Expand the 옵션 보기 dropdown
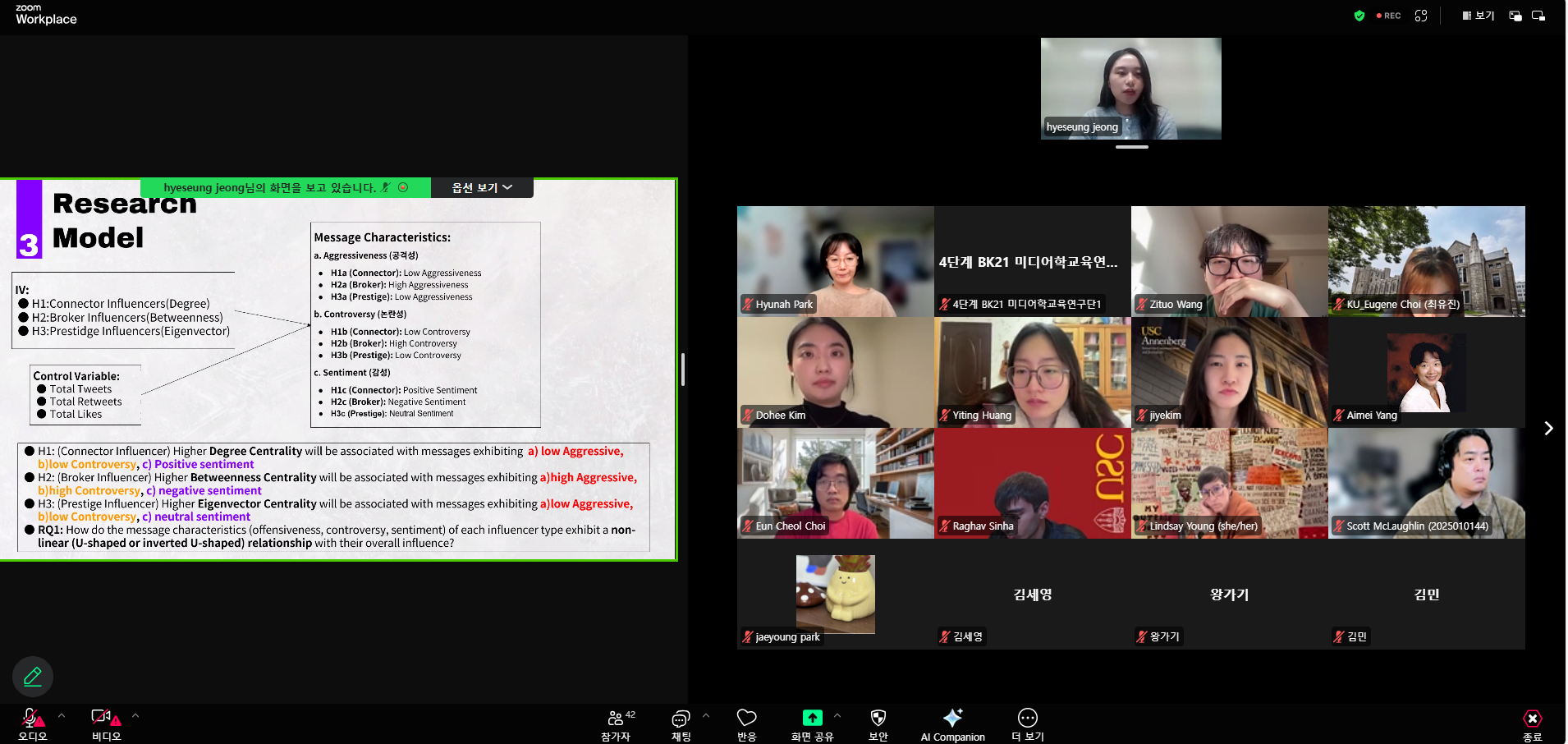Screen dimensions: 1568x744 482,187
